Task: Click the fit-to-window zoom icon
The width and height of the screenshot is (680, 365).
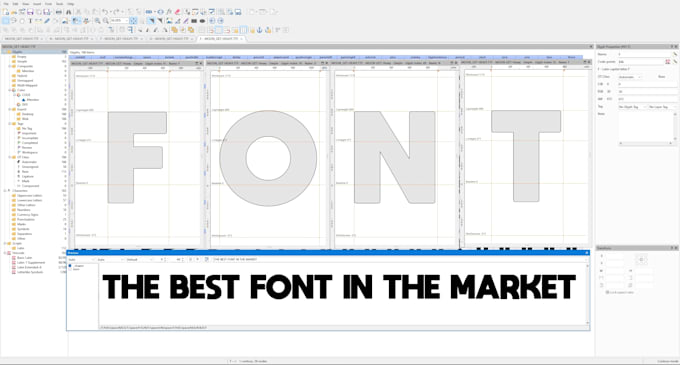Action: coord(133,21)
